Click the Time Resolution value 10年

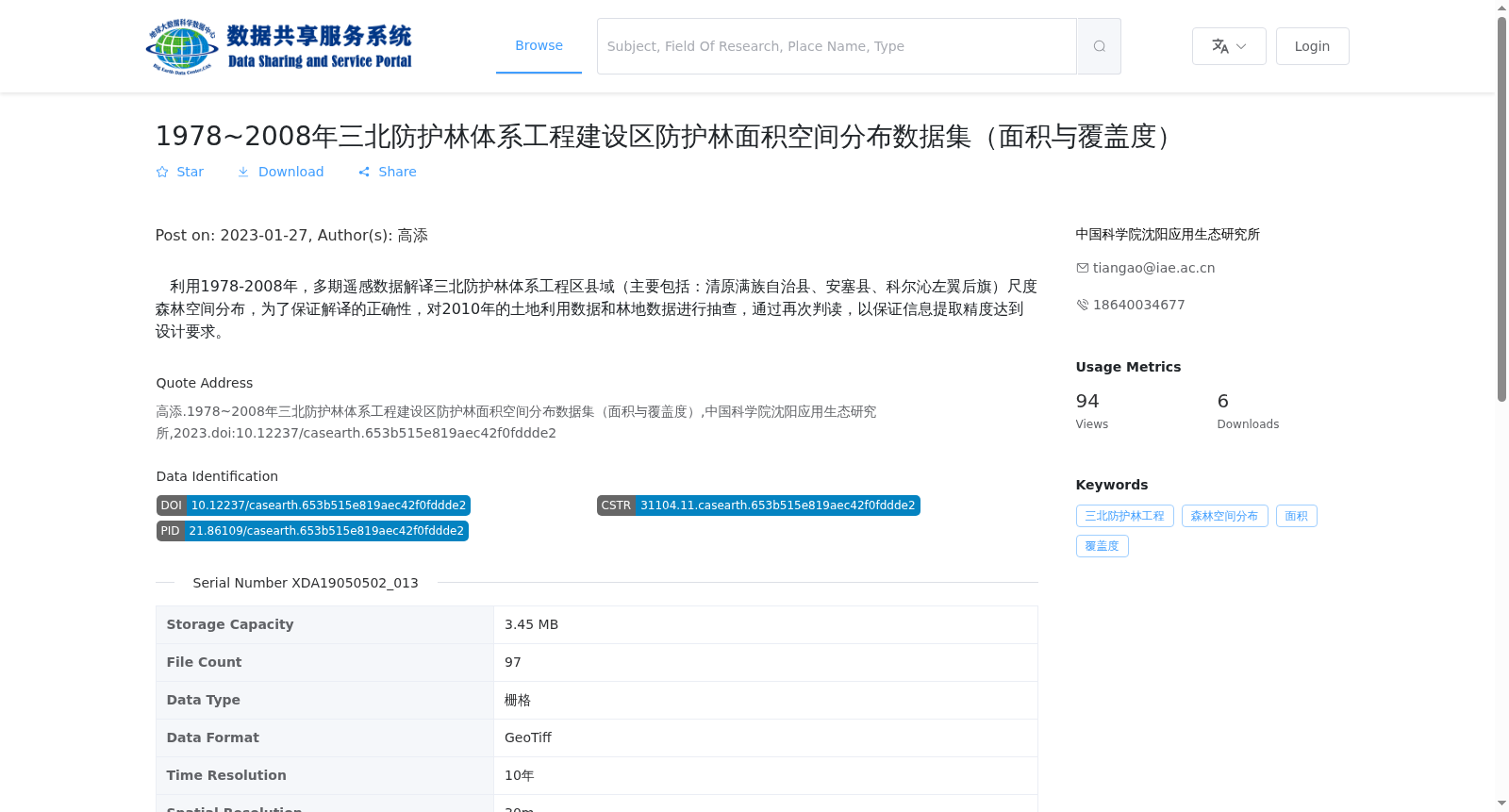pos(519,775)
